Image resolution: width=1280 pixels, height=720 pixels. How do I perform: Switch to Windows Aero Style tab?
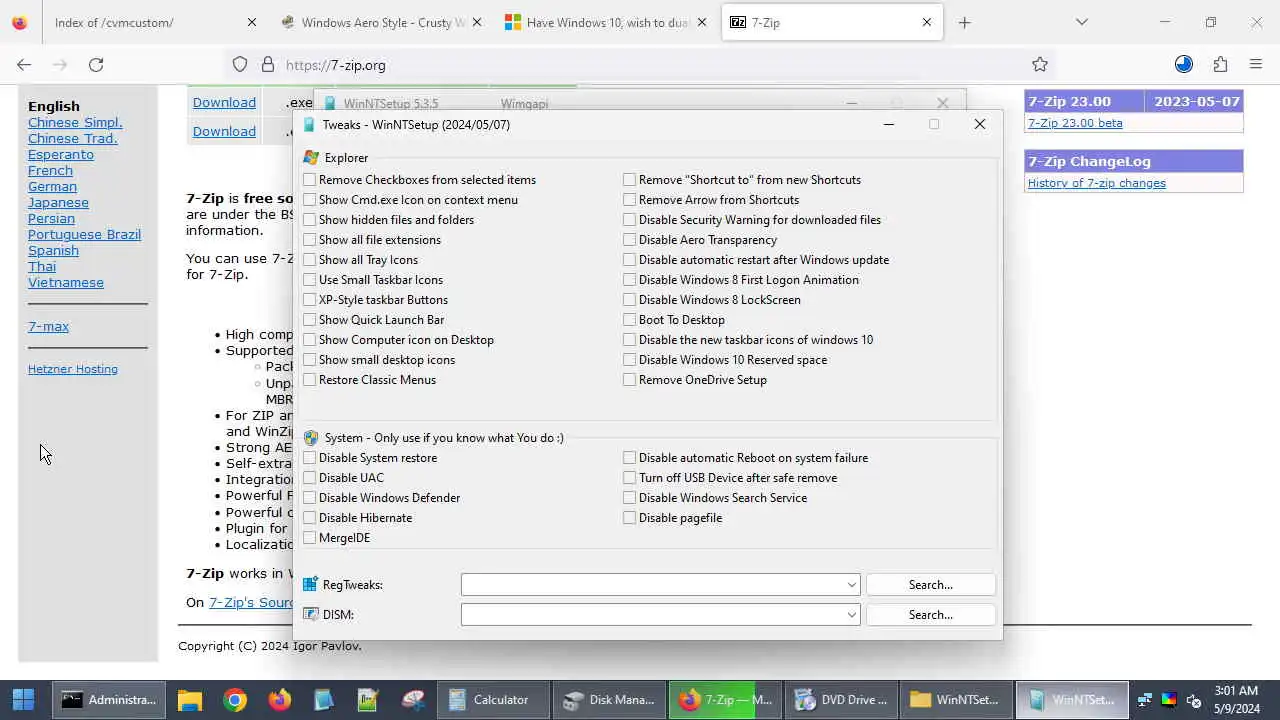click(382, 22)
